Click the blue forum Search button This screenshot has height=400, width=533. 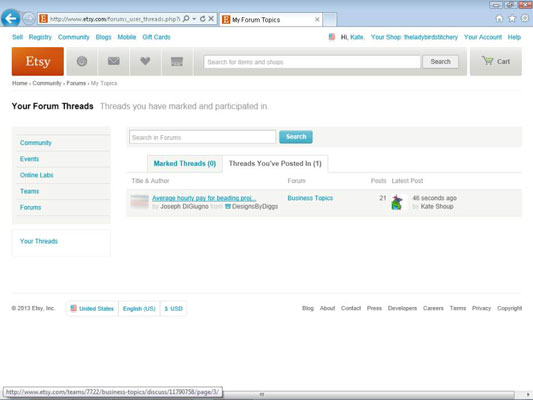[x=296, y=137]
